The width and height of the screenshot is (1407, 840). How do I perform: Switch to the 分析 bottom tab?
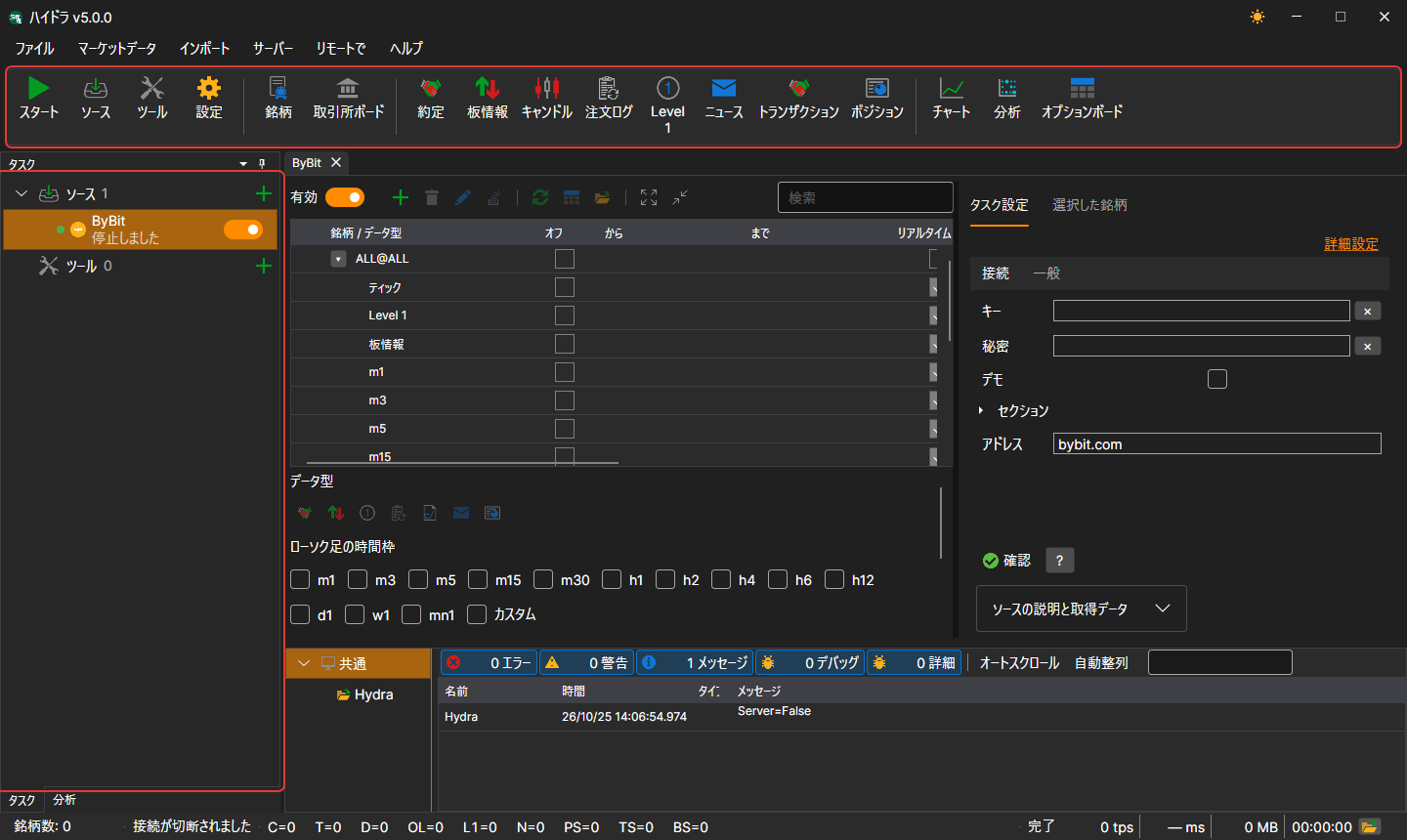pos(64,800)
